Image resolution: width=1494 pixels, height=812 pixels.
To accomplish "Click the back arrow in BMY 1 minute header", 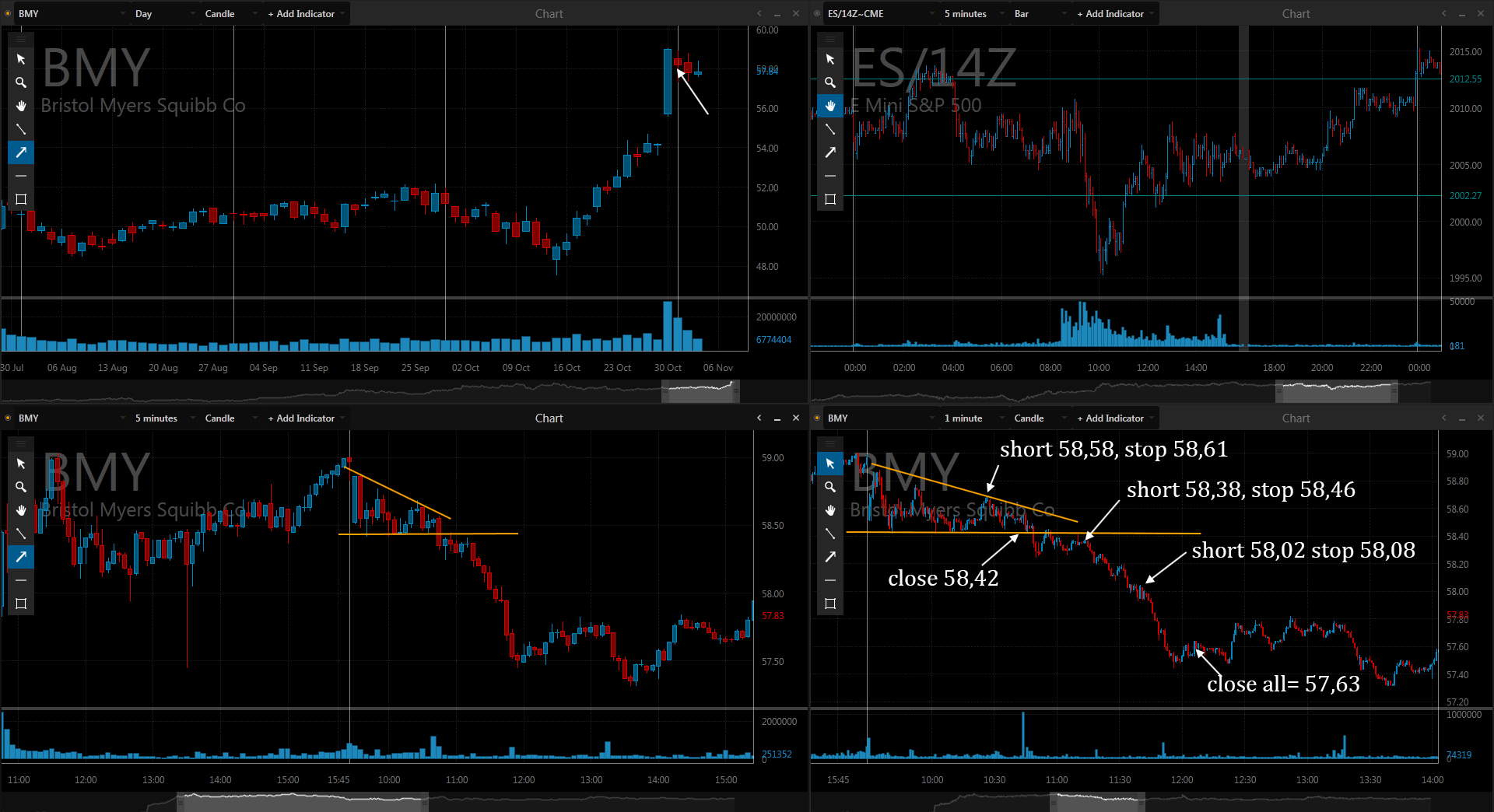I will [1444, 418].
